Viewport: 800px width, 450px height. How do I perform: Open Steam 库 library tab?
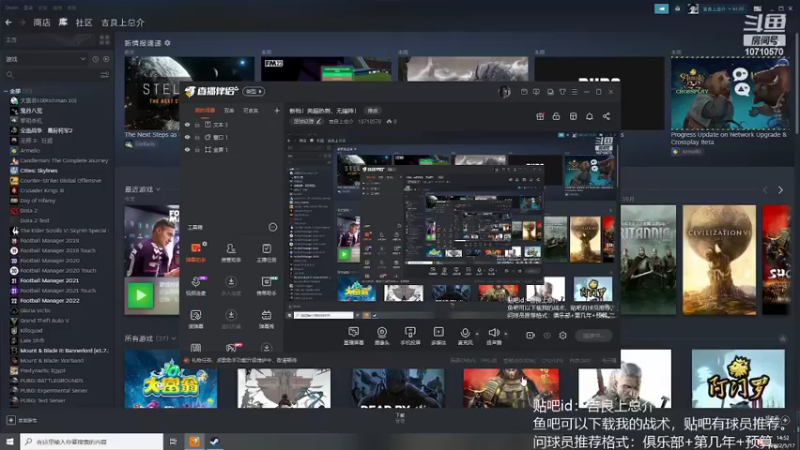coord(63,22)
